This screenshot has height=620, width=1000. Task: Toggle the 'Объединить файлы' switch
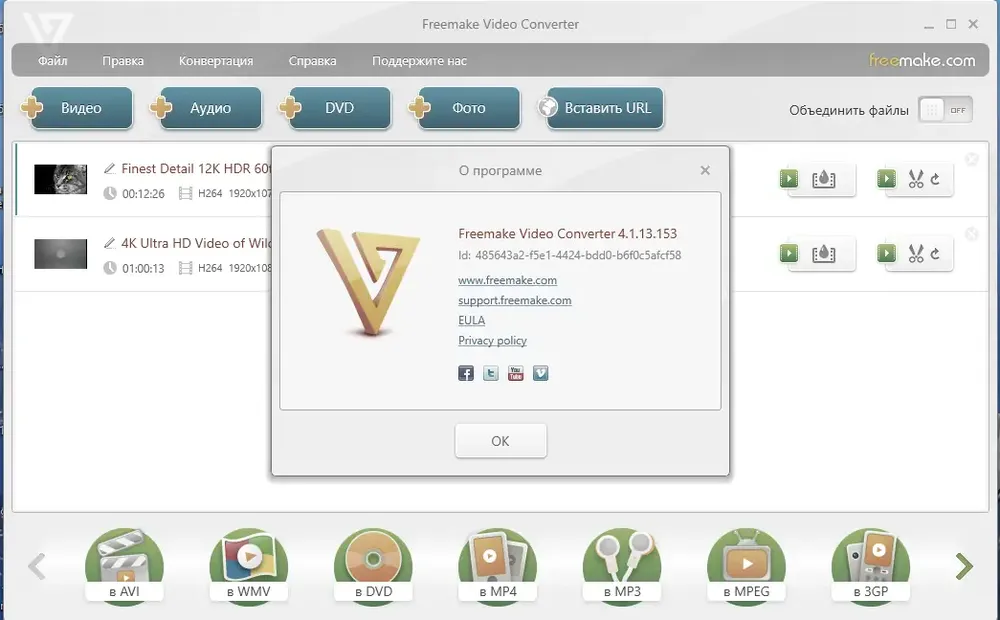click(x=944, y=110)
